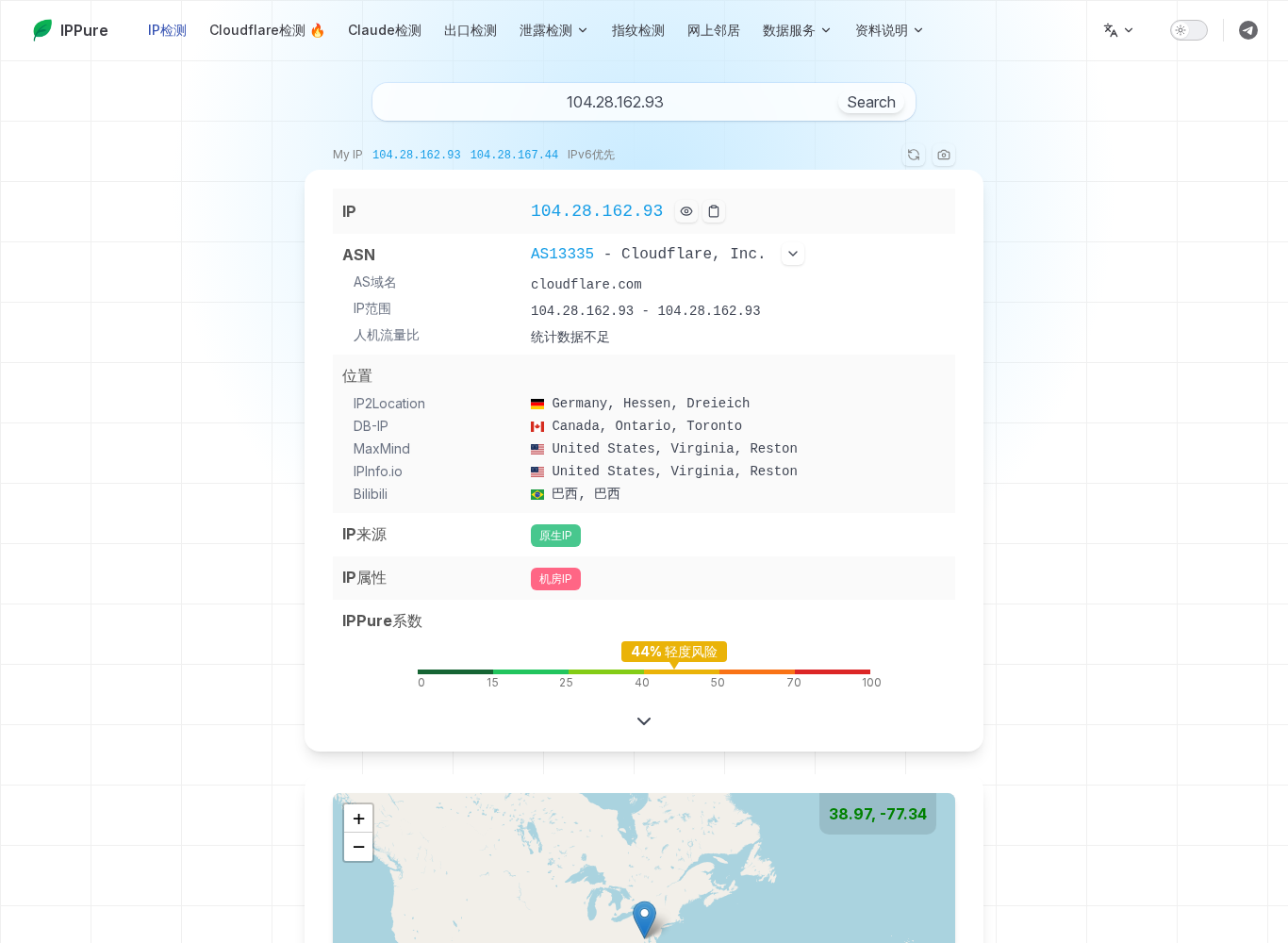1288x943 pixels.
Task: Click the IPPure risk score color bar
Action: [x=644, y=671]
